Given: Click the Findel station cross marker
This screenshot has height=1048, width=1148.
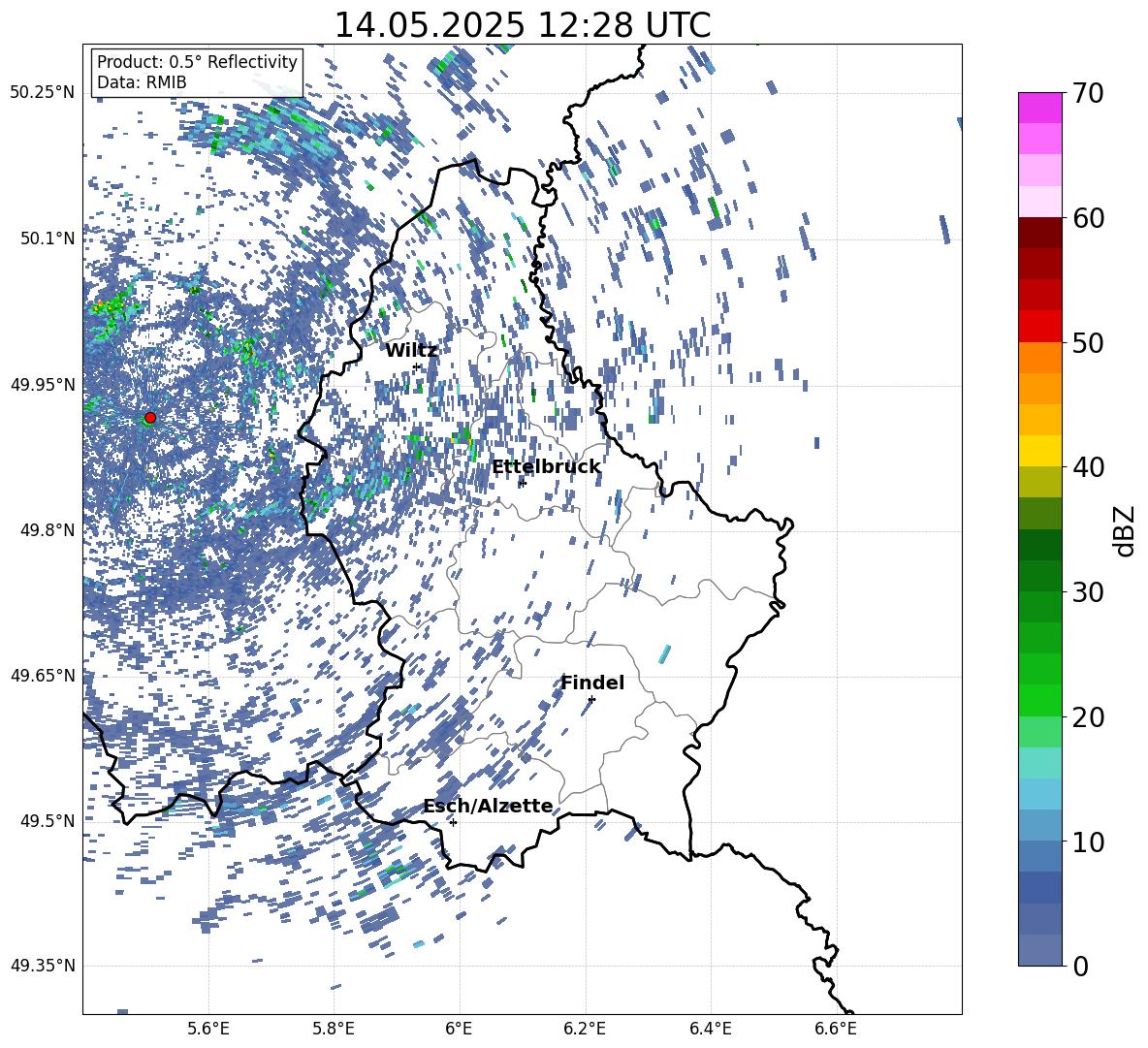Looking at the screenshot, I should (x=591, y=699).
